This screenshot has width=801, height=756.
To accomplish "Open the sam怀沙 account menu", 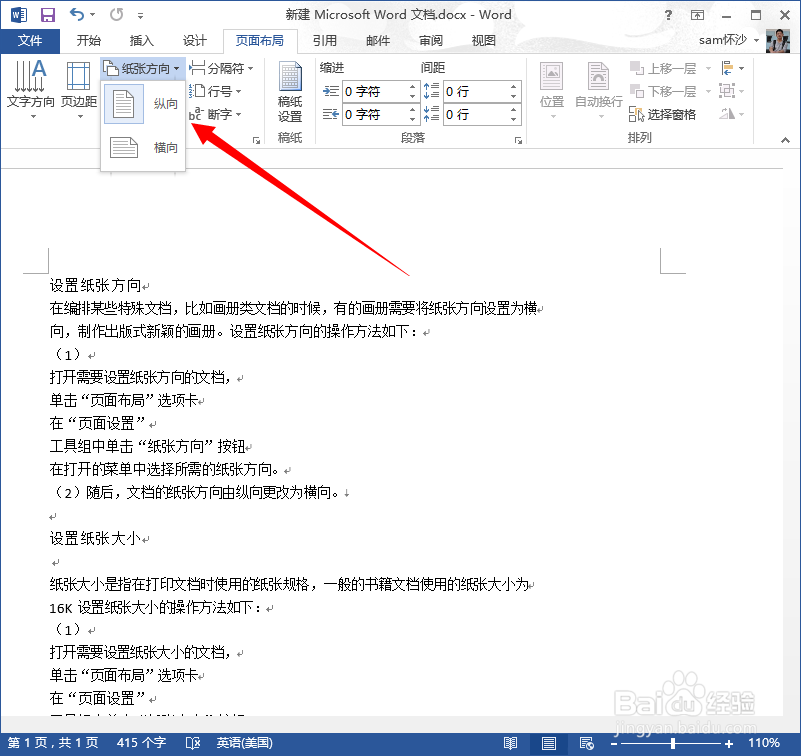I will pos(728,40).
